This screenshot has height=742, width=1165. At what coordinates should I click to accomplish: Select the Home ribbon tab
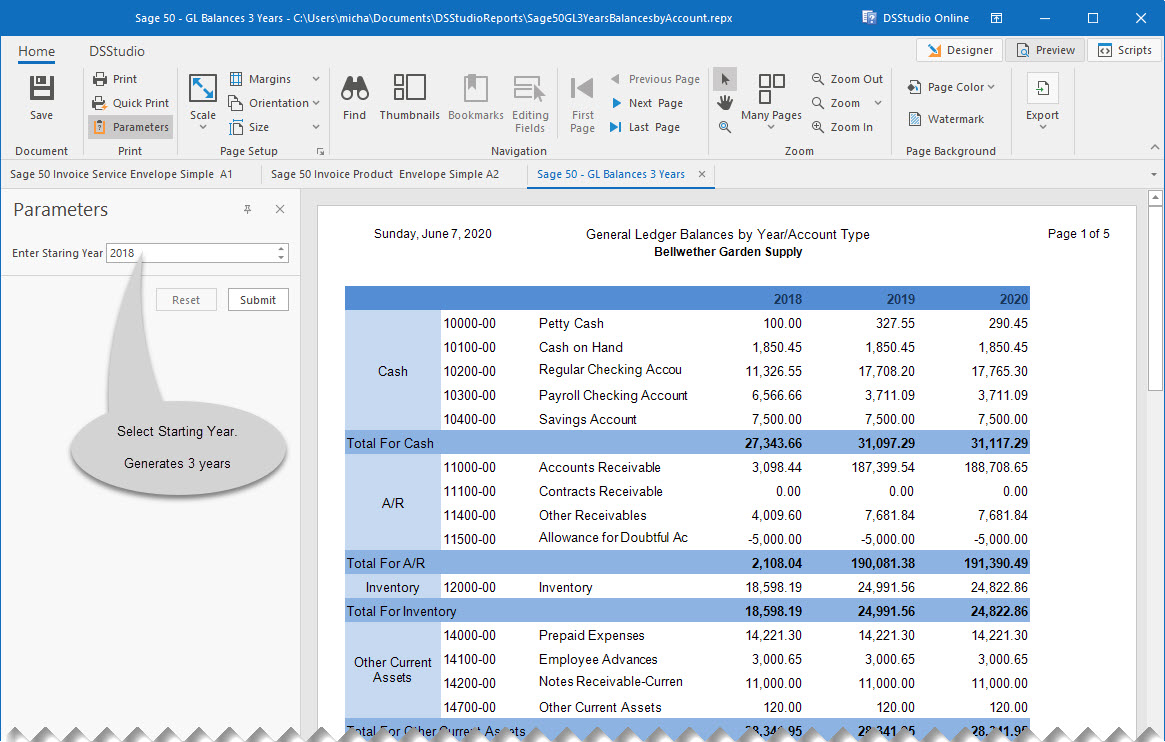[x=36, y=51]
